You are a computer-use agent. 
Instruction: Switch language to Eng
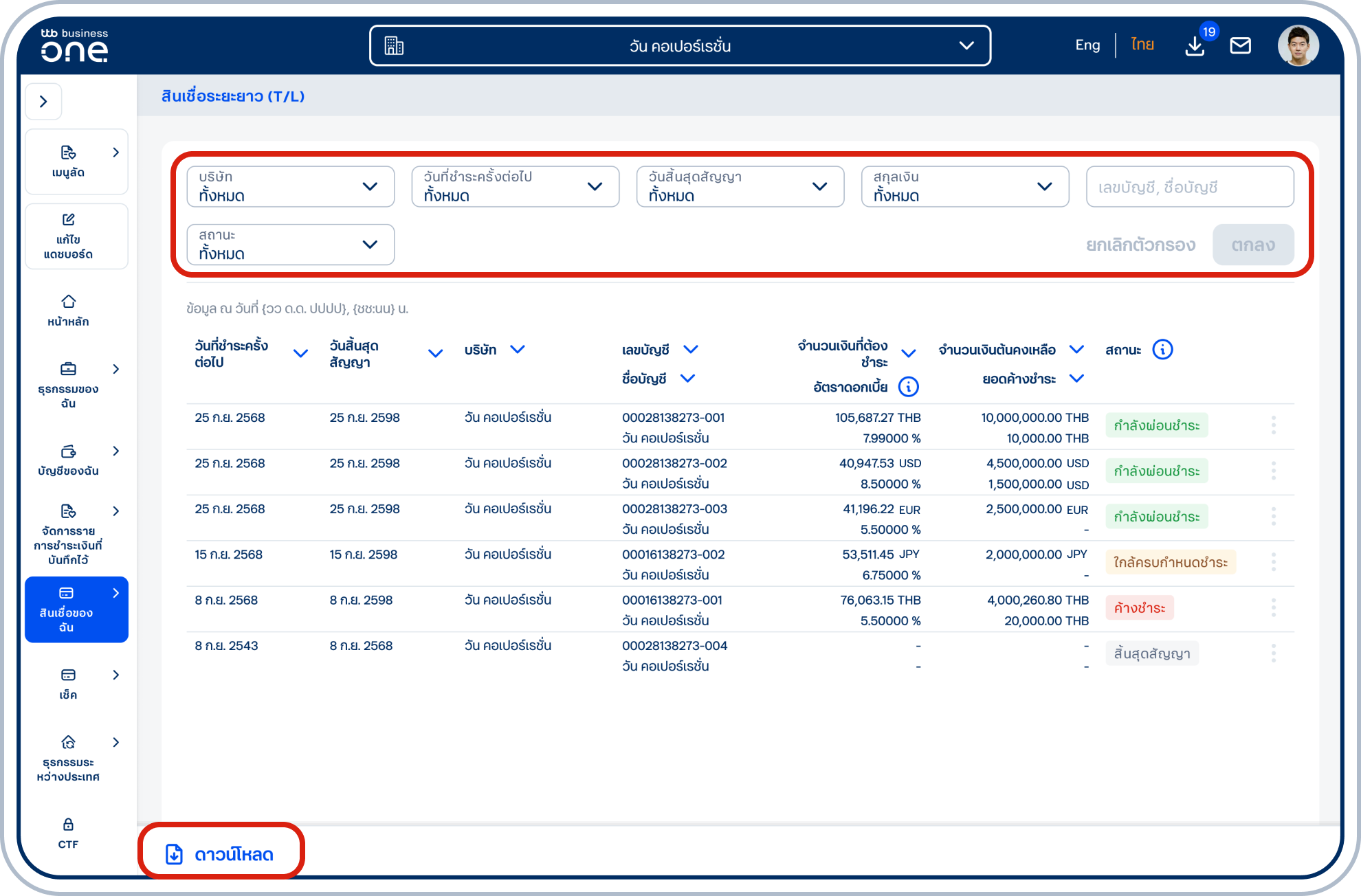(x=1087, y=45)
